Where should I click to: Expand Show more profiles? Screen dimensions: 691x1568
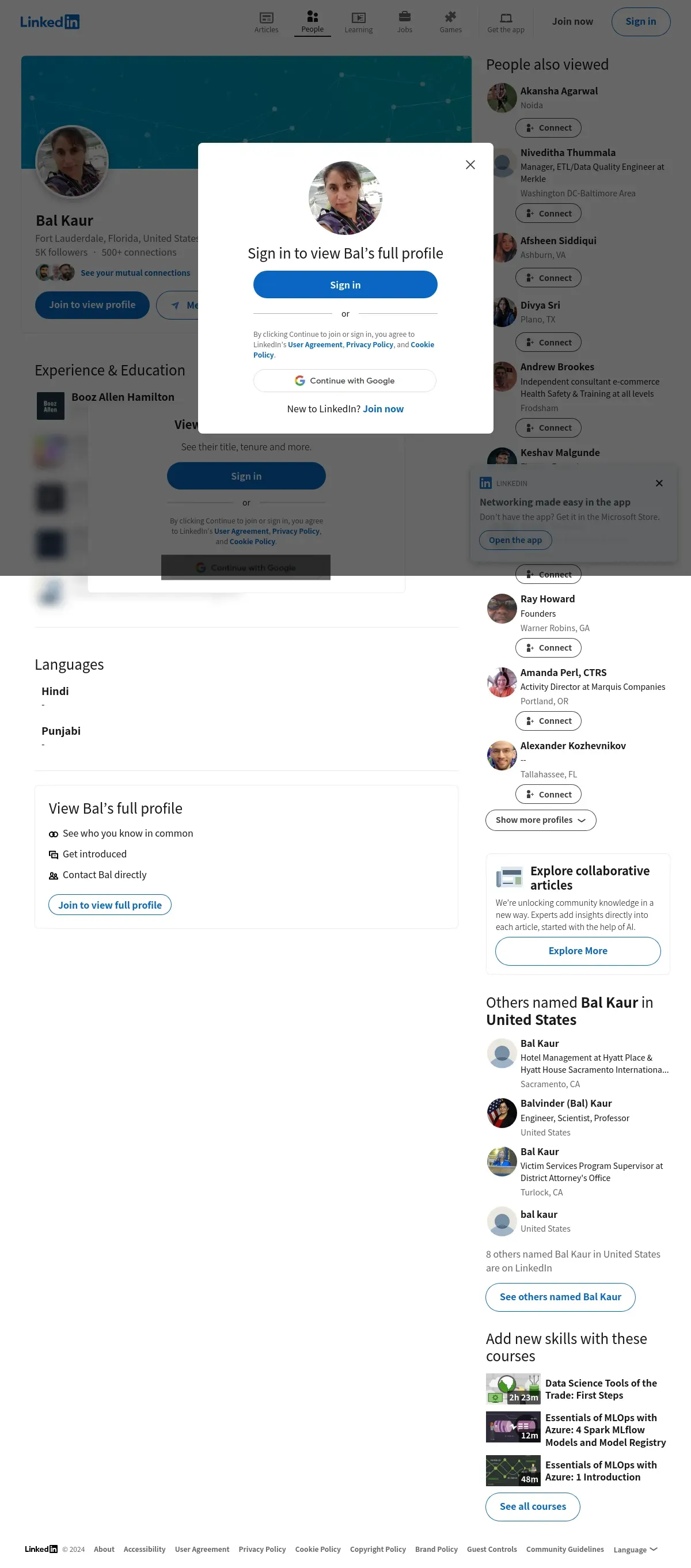[x=541, y=820]
